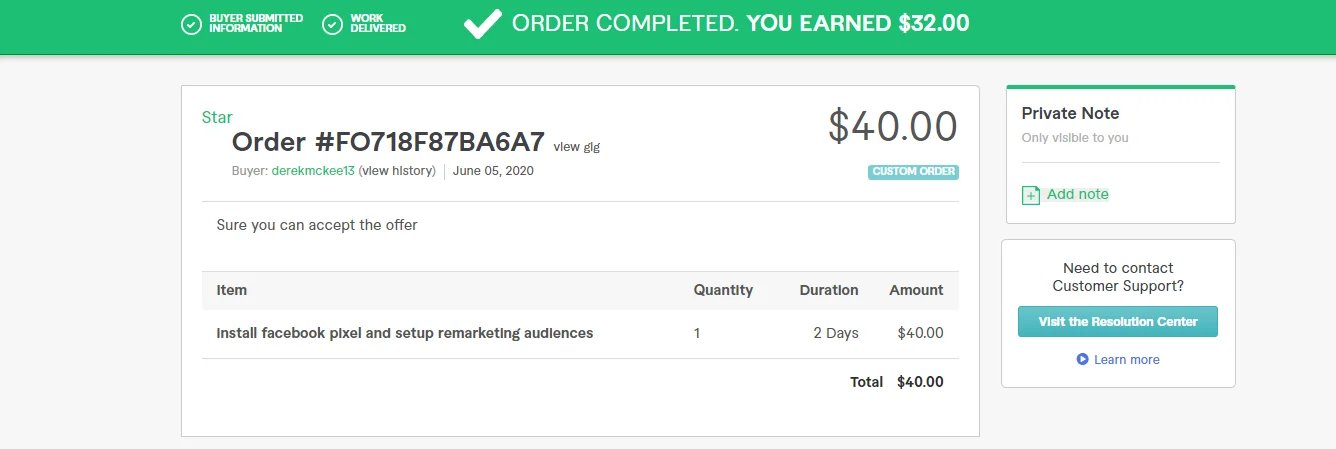Screen dimensions: 1336x449
Task: Open the view gig link
Action: (x=576, y=146)
